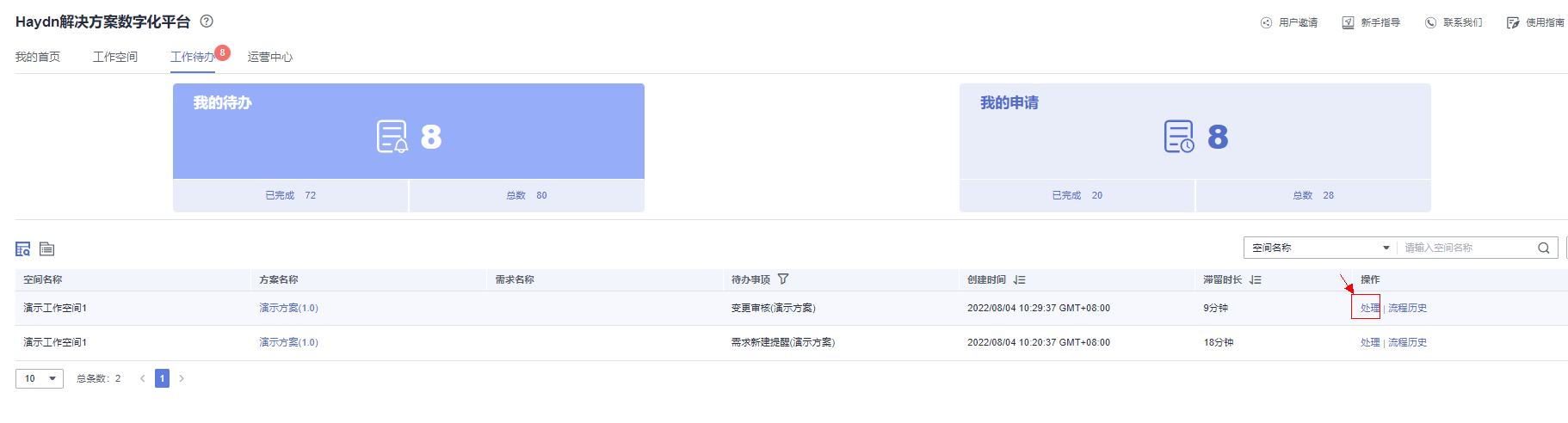1568x423 pixels.
Task: Click 联系我们 contact us
Action: pyautogui.click(x=1462, y=22)
